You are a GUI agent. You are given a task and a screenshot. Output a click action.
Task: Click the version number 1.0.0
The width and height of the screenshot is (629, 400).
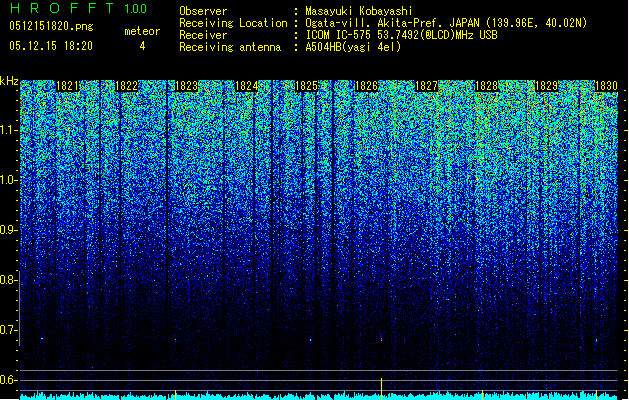coord(136,9)
